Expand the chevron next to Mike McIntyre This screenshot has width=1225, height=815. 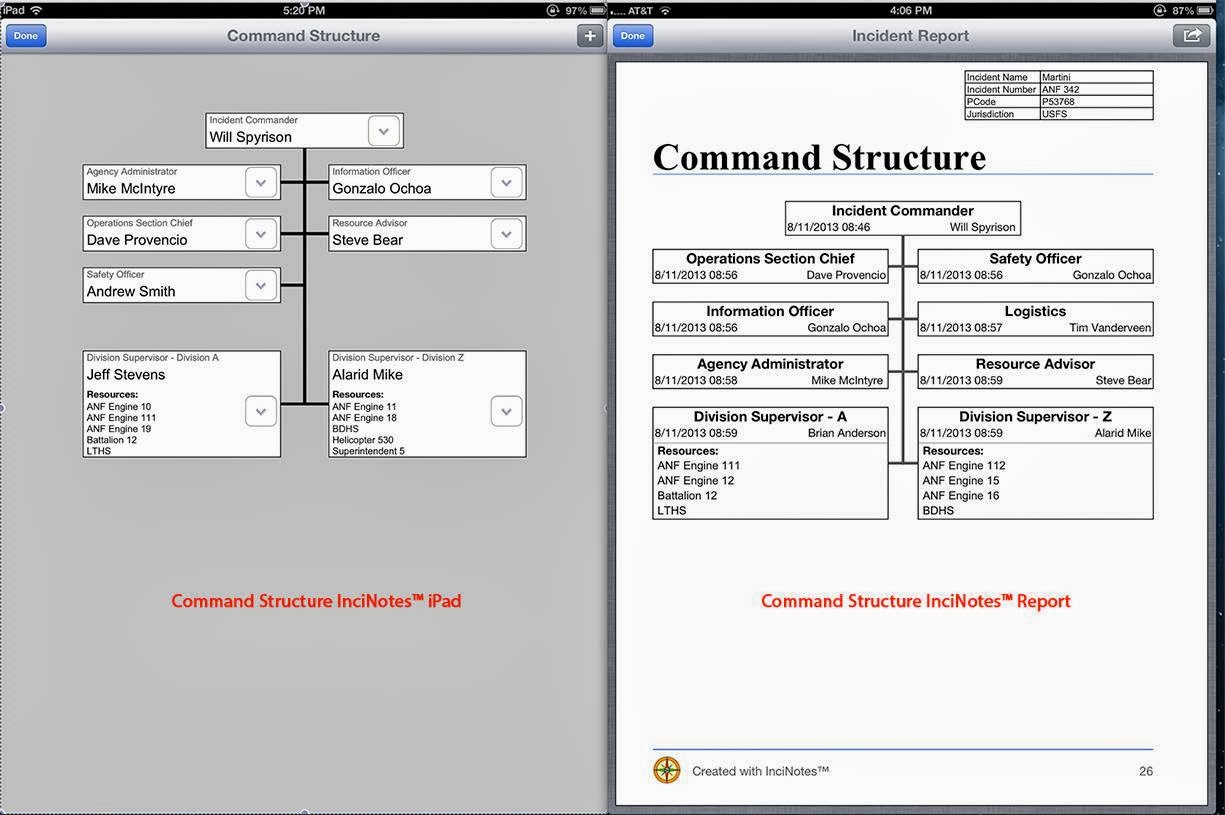(x=260, y=182)
